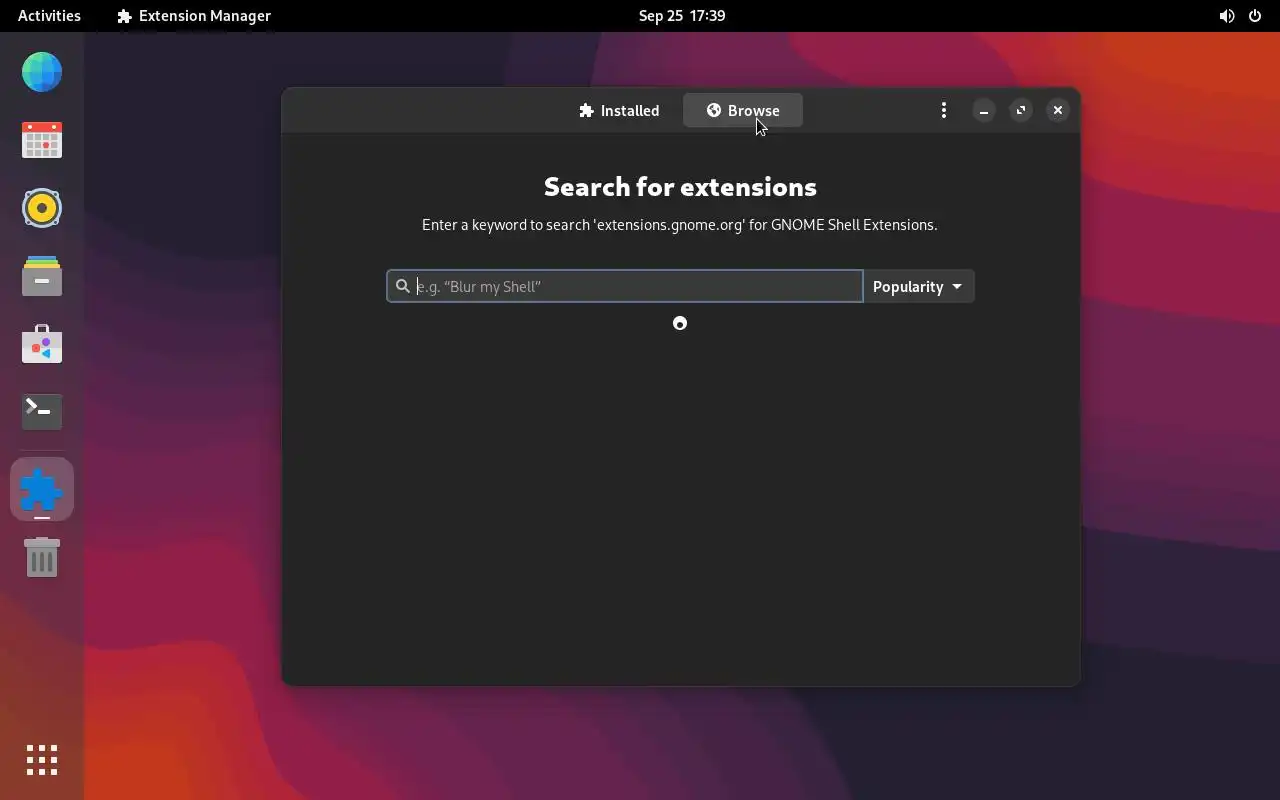Open the three-dot main menu
Screen dimensions: 1280x800
click(944, 110)
